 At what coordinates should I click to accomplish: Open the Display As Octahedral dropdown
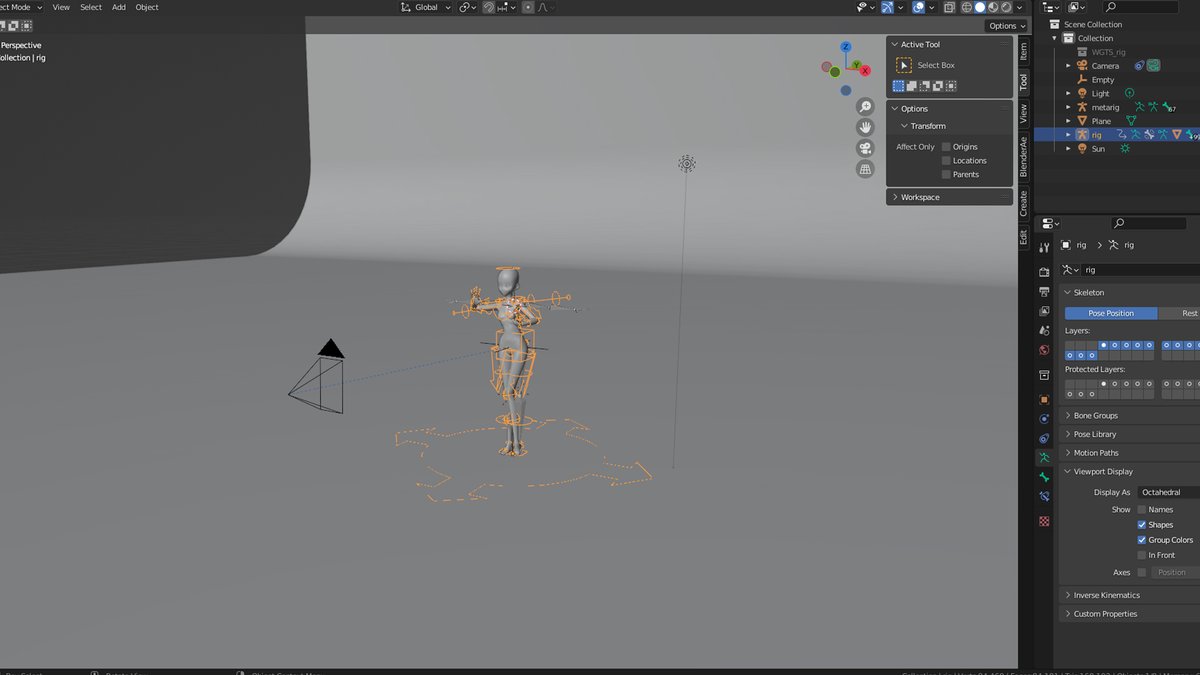[1168, 492]
